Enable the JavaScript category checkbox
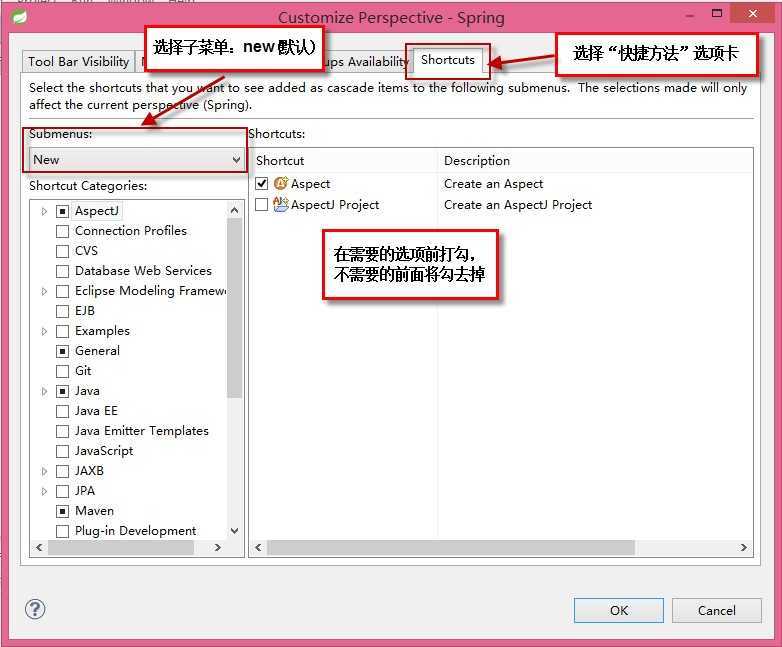The width and height of the screenshot is (782, 647). click(62, 451)
